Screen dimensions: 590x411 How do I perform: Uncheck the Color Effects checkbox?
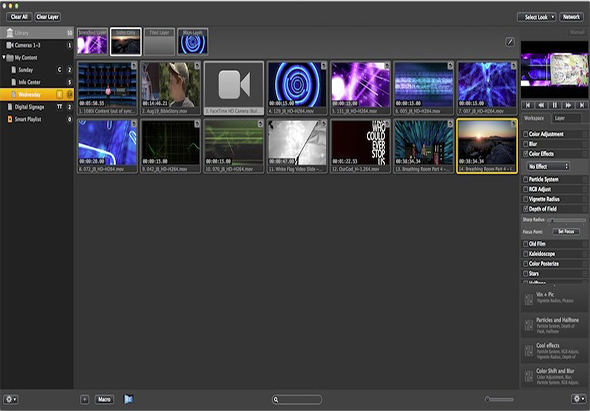(x=525, y=154)
